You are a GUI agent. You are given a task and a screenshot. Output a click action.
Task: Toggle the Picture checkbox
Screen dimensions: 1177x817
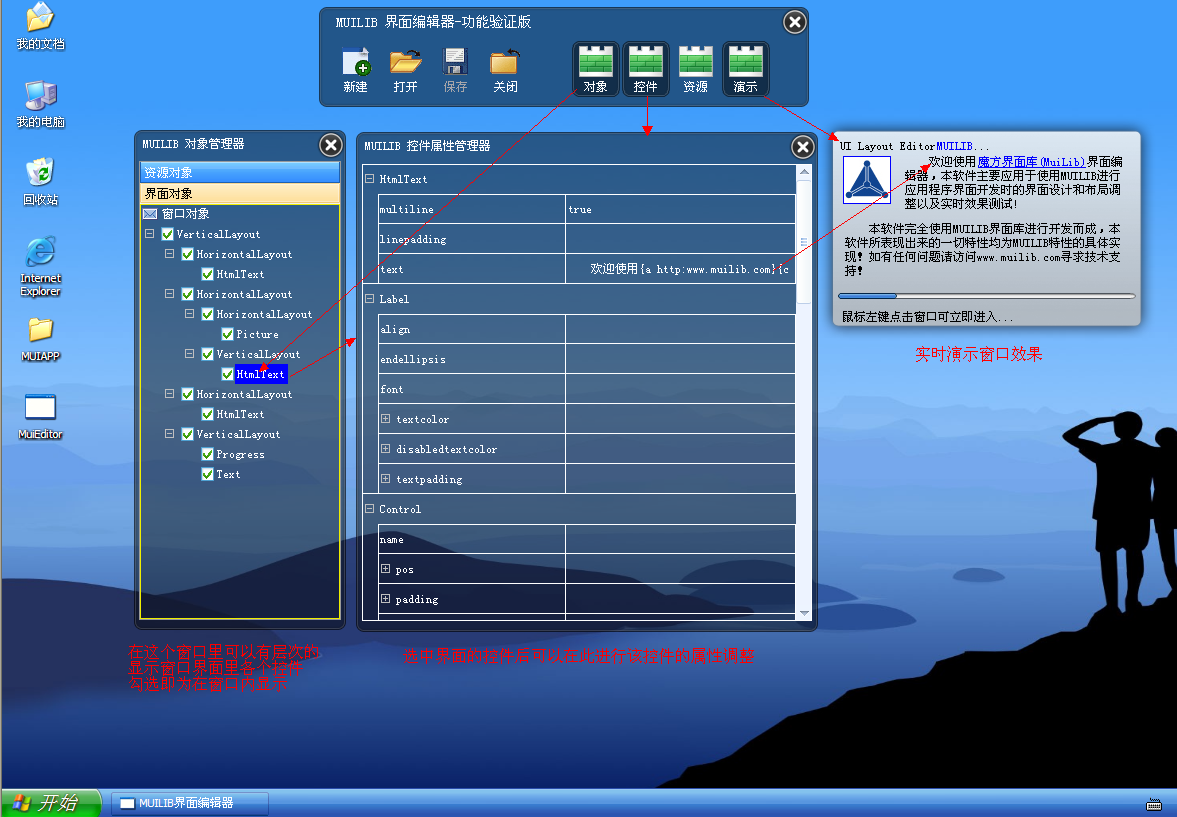tap(227, 334)
